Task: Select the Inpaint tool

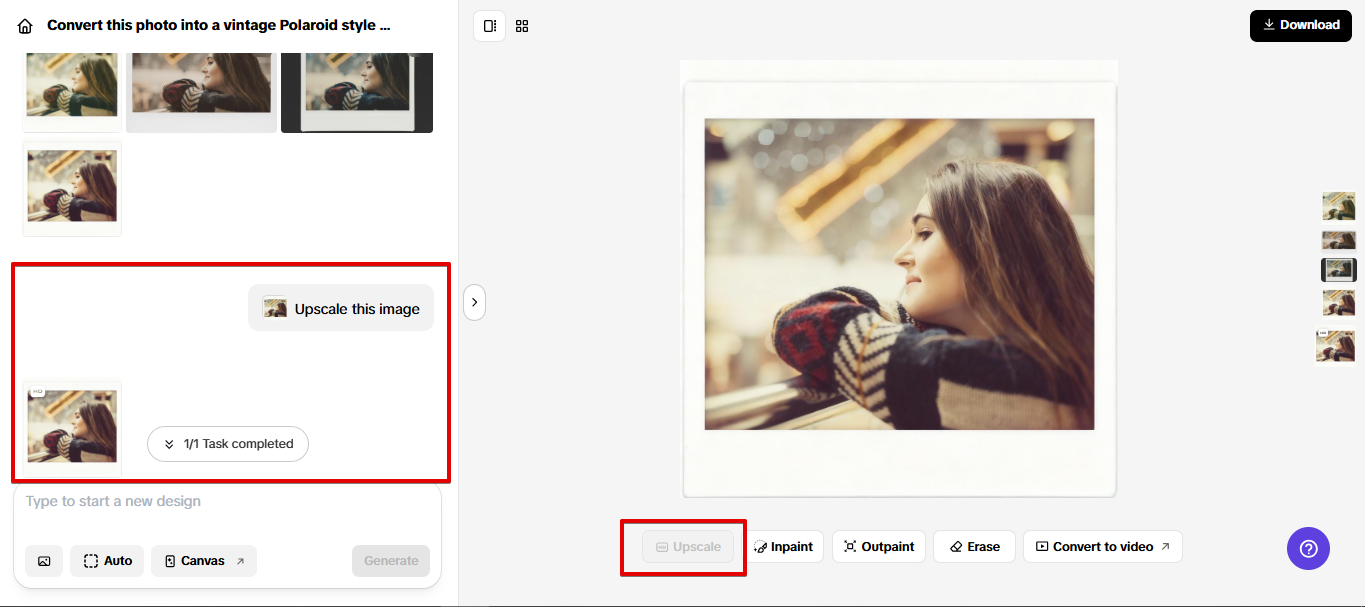Action: point(785,546)
